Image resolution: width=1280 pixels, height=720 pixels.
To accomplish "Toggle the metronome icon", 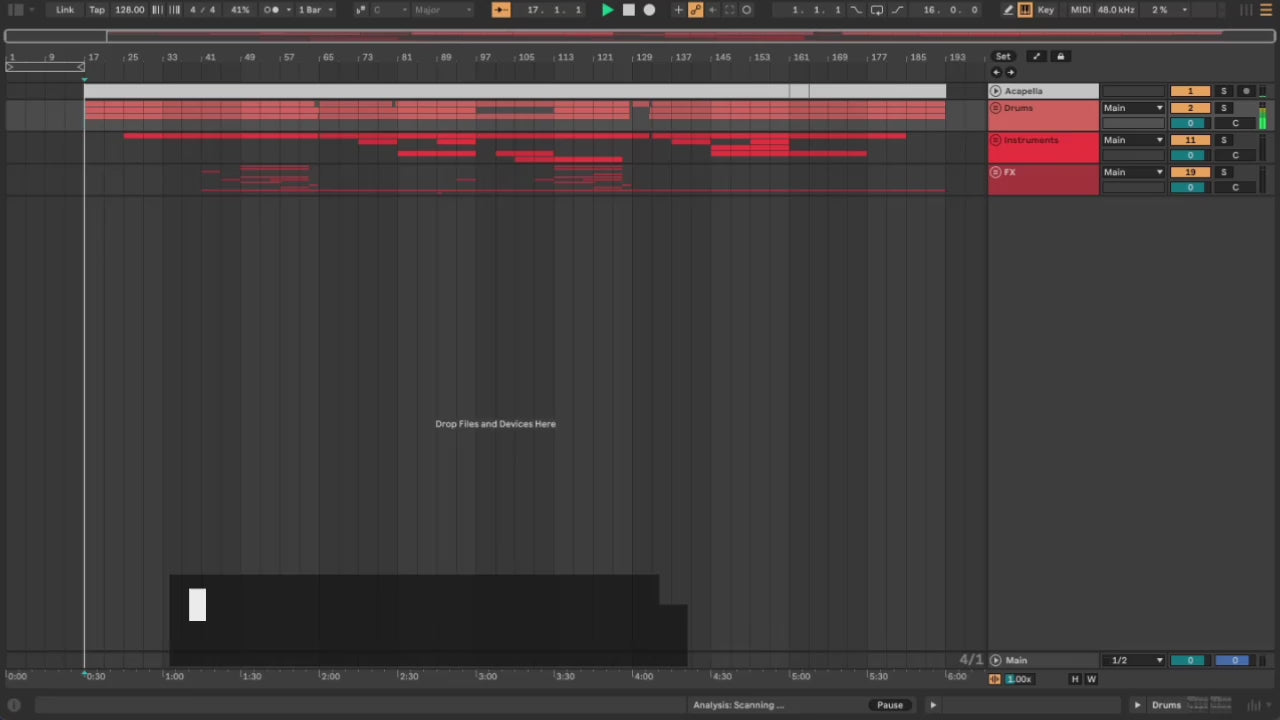I will pyautogui.click(x=271, y=10).
